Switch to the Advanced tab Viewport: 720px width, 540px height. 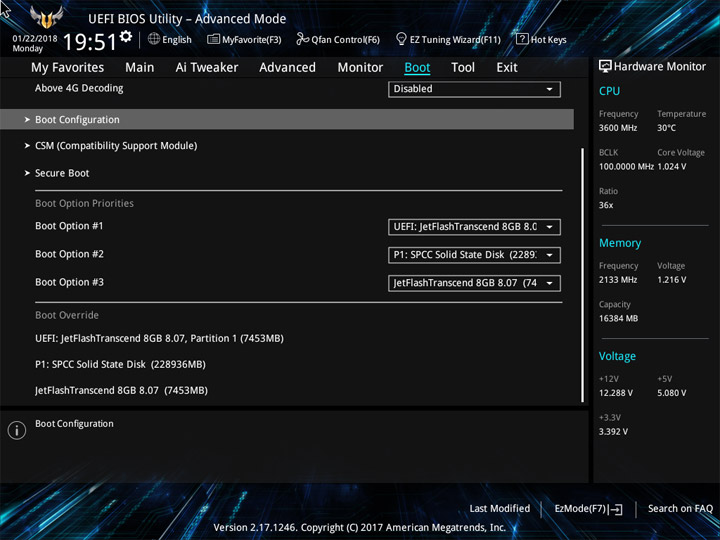coord(287,68)
